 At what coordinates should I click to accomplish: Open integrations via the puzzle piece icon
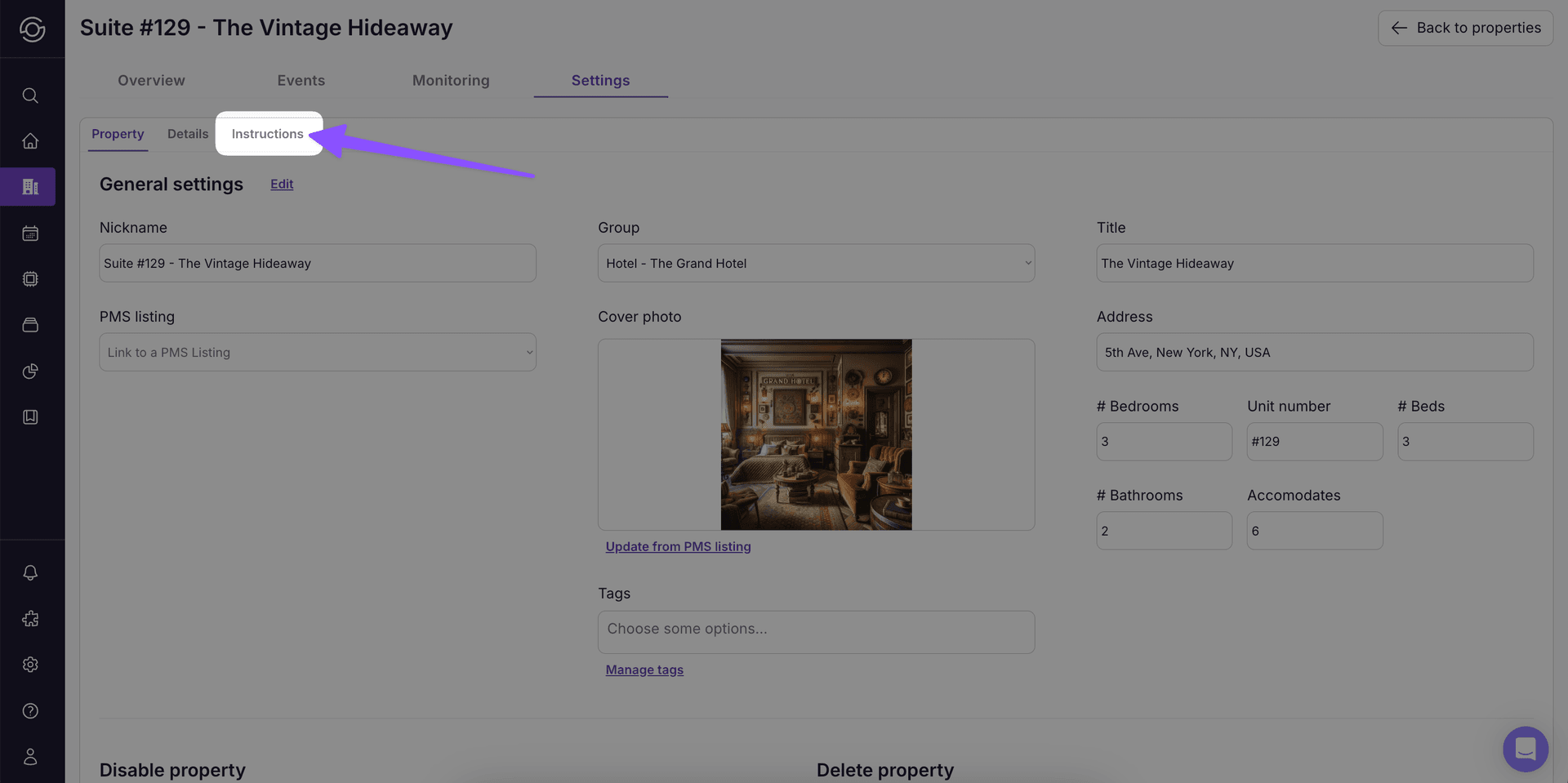coord(30,618)
